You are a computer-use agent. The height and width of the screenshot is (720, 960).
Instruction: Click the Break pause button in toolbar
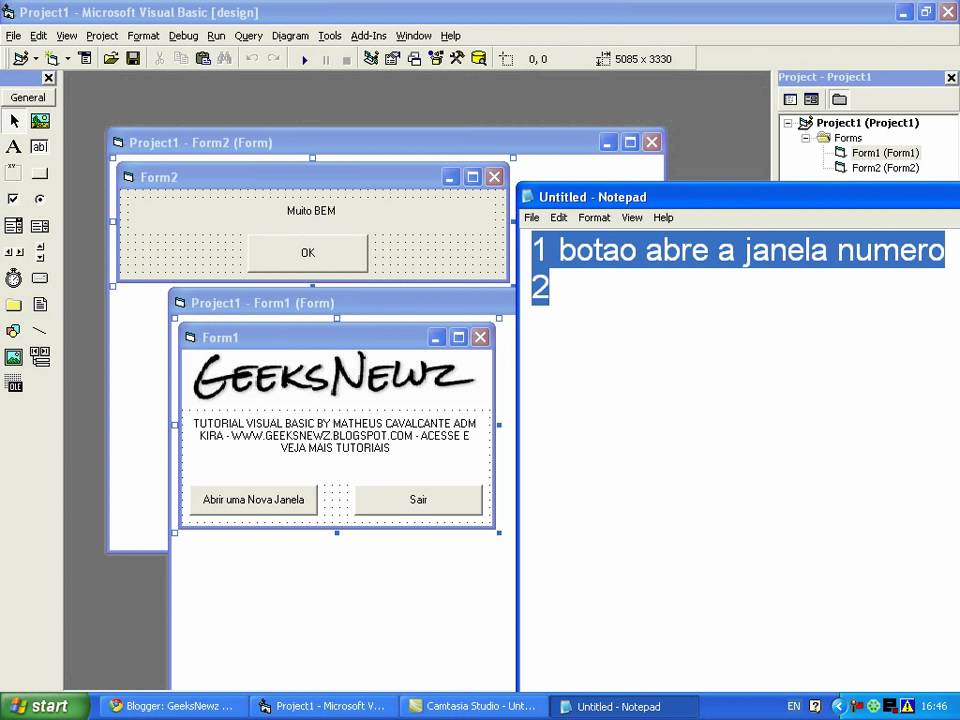click(x=326, y=59)
